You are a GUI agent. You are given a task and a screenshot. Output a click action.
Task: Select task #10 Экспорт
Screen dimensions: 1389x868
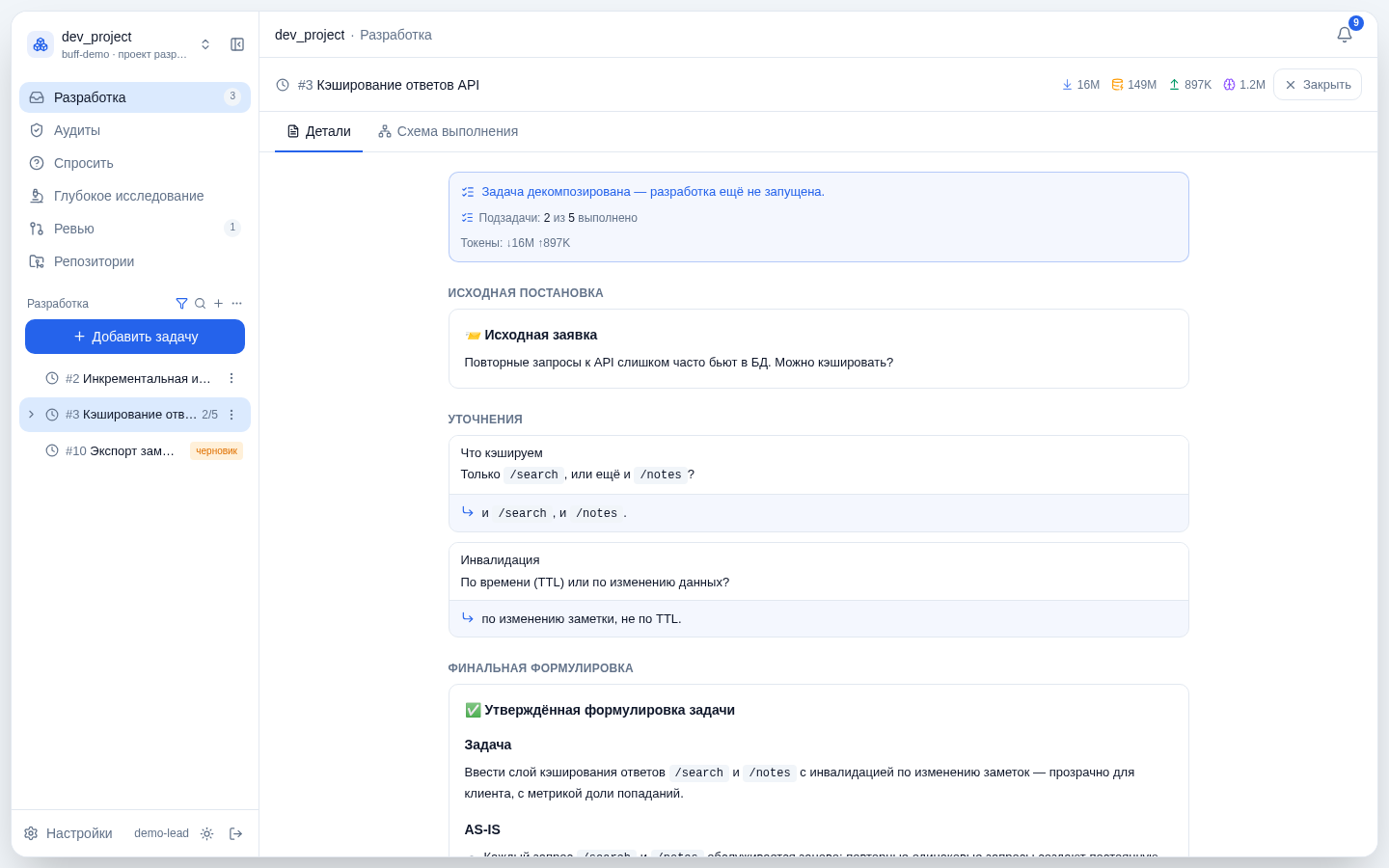[x=135, y=450]
